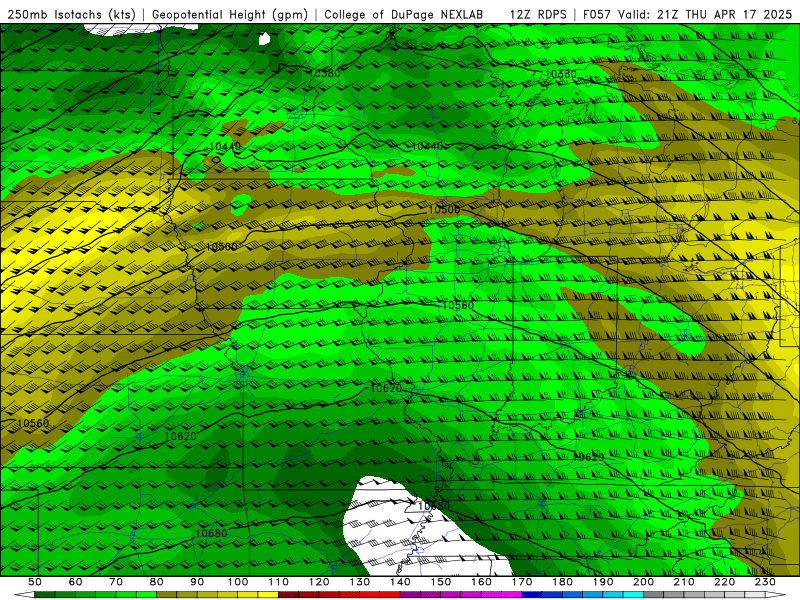Click the "College of DuPage NEXLAB" label

[403, 14]
